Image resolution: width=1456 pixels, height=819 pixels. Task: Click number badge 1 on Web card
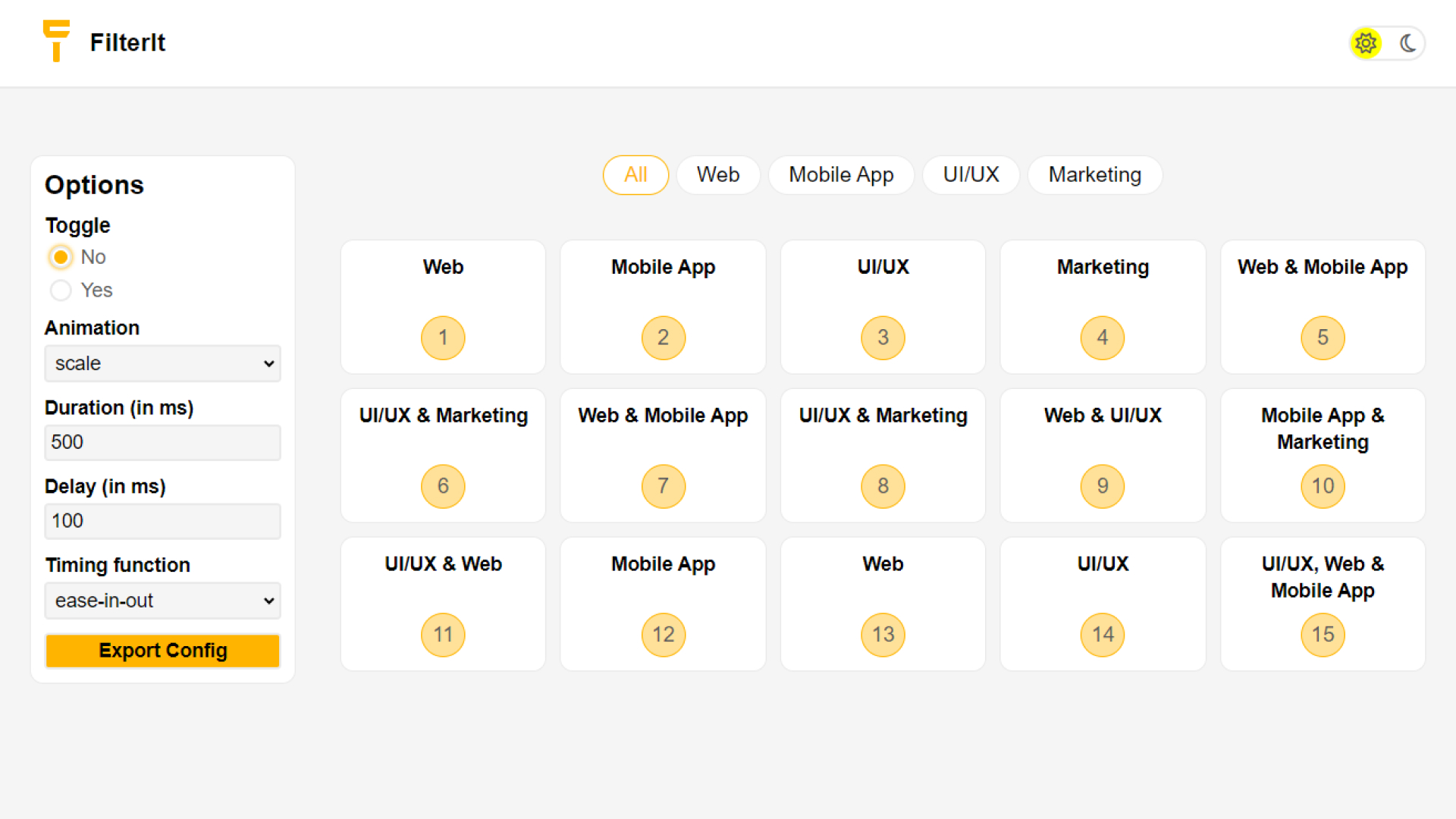point(443,337)
